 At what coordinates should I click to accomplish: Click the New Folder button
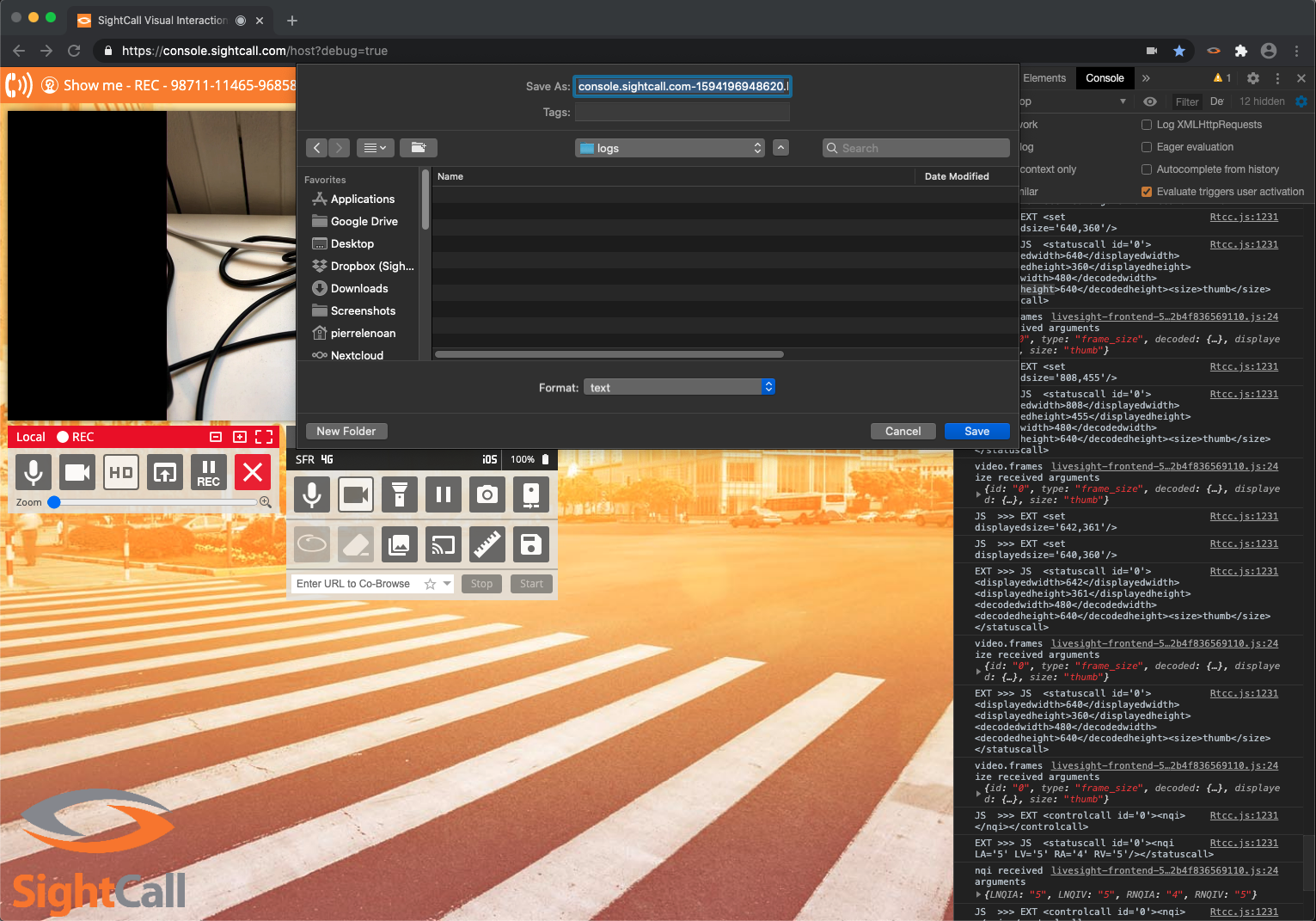[x=346, y=432]
